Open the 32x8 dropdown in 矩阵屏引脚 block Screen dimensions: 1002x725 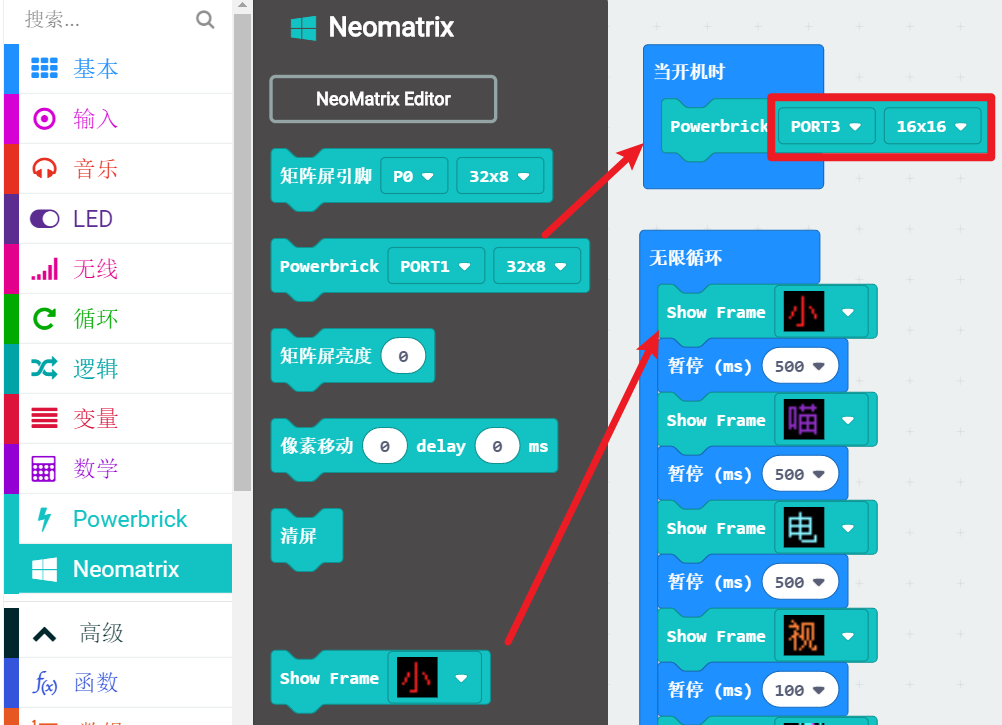click(x=499, y=176)
